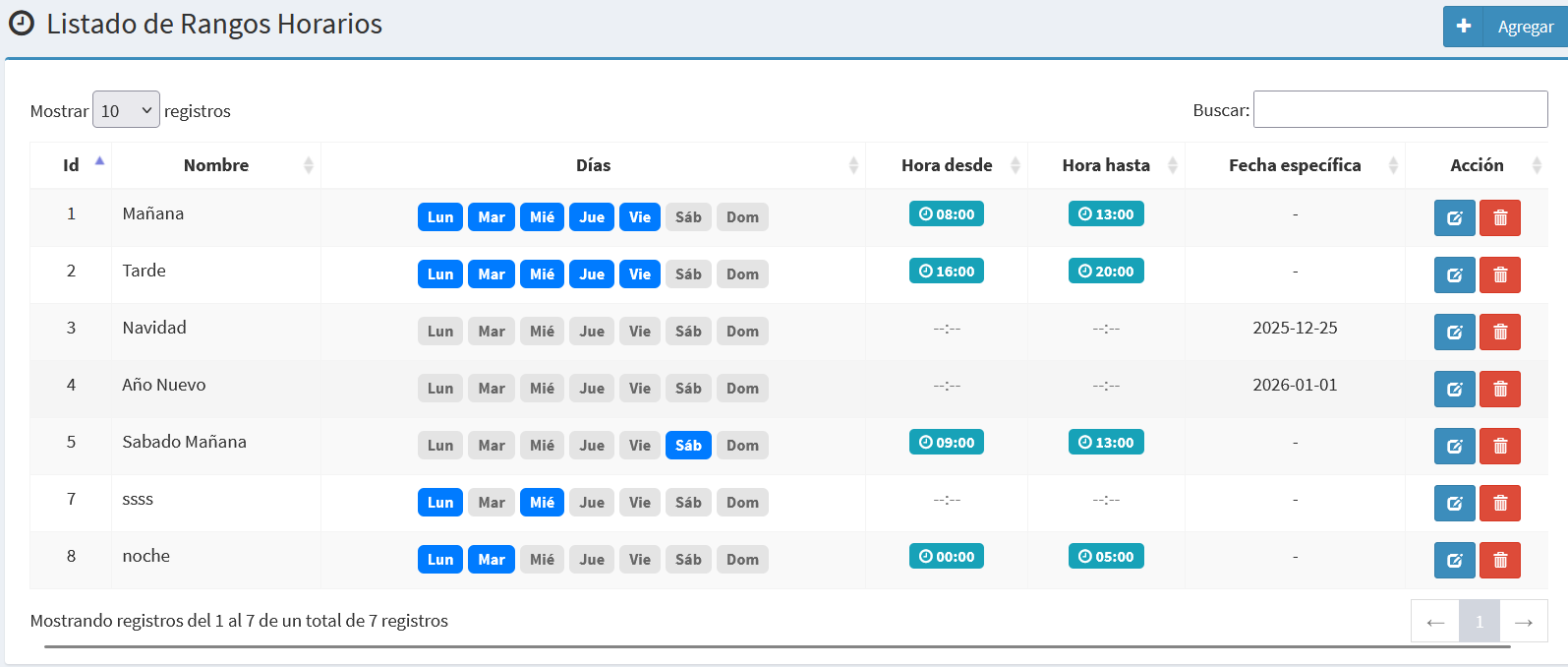The width and height of the screenshot is (1568, 667).
Task: Focus the Buscar search field
Action: (1401, 109)
